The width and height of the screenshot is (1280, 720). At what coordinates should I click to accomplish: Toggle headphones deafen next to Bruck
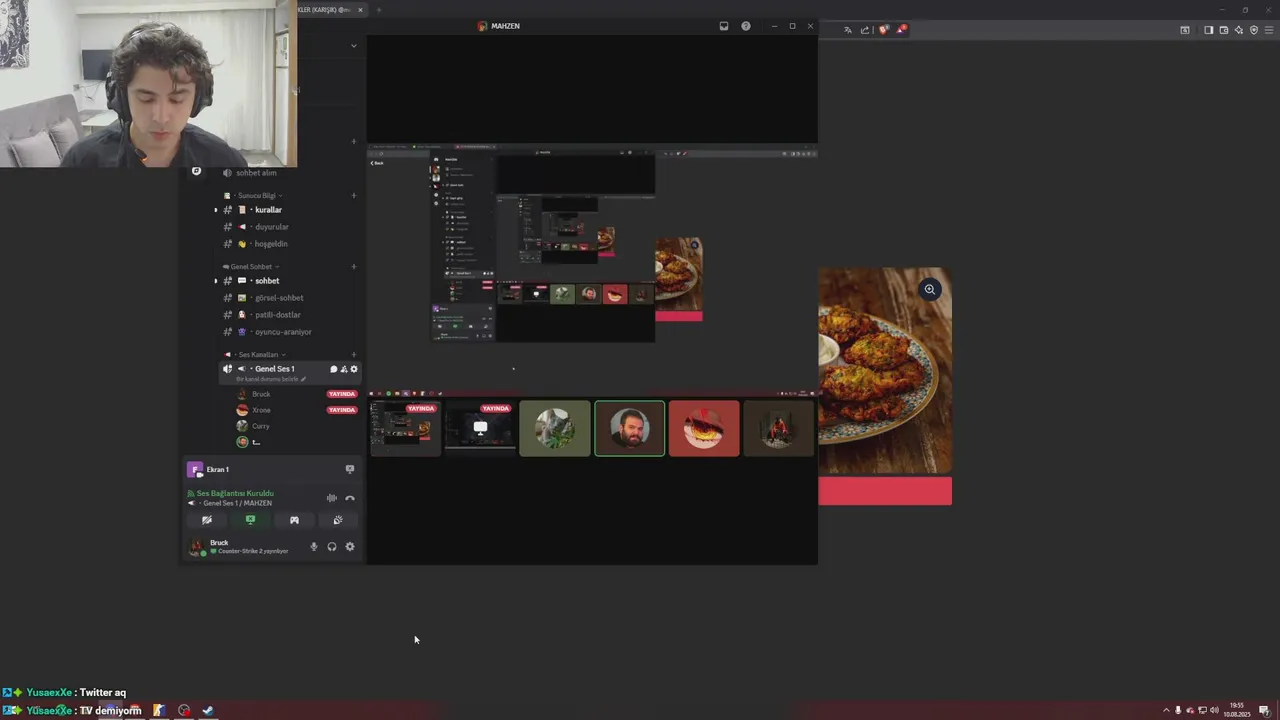point(332,547)
